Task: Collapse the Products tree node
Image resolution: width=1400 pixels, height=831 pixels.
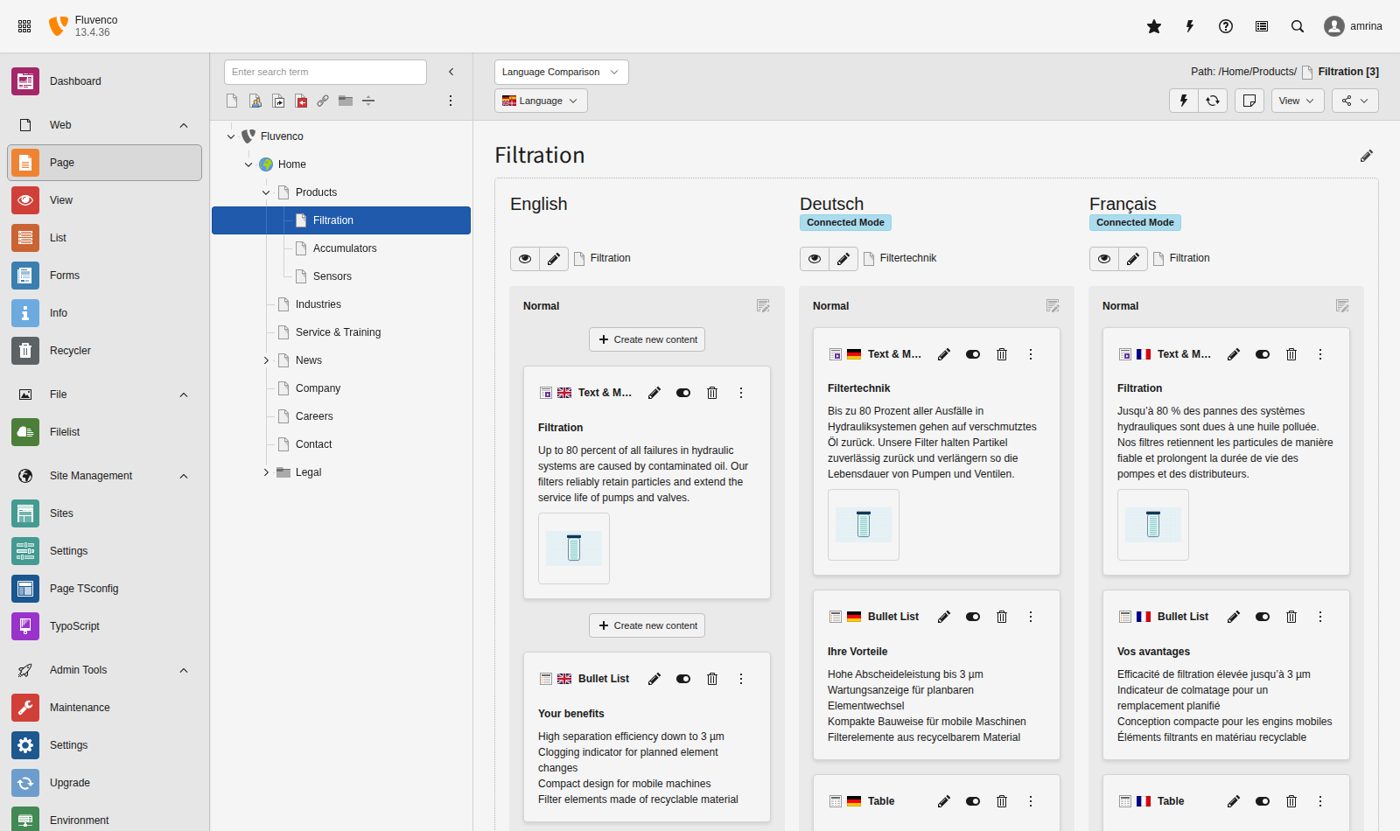Action: (266, 192)
